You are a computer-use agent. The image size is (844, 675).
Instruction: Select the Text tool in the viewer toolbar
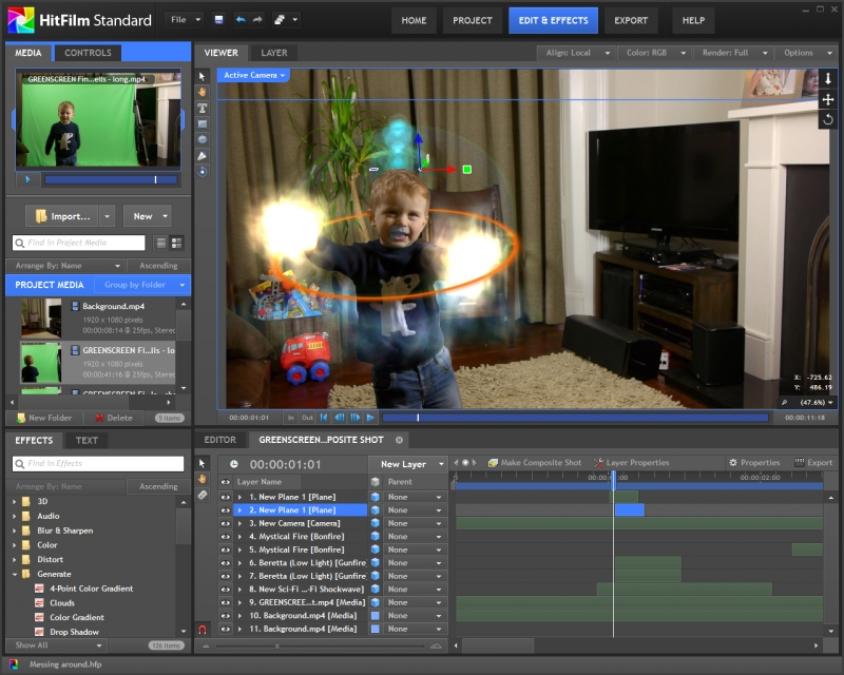202,108
